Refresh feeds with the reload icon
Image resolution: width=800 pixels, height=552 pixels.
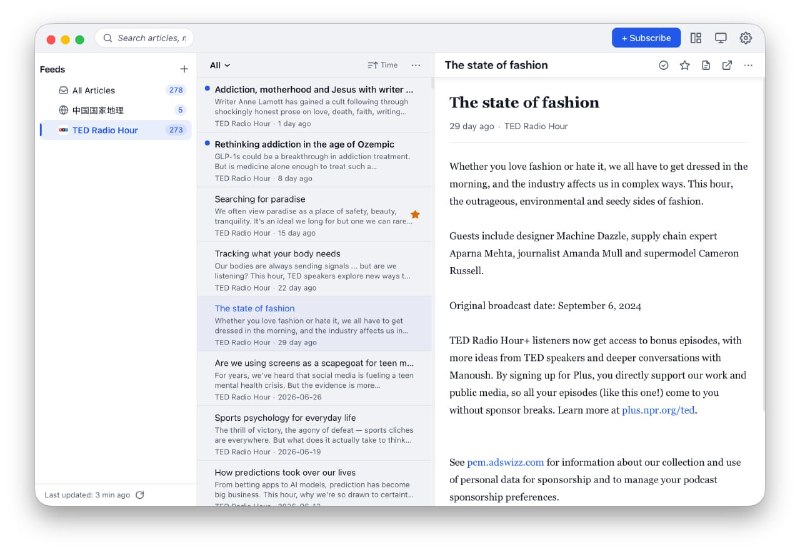[140, 495]
